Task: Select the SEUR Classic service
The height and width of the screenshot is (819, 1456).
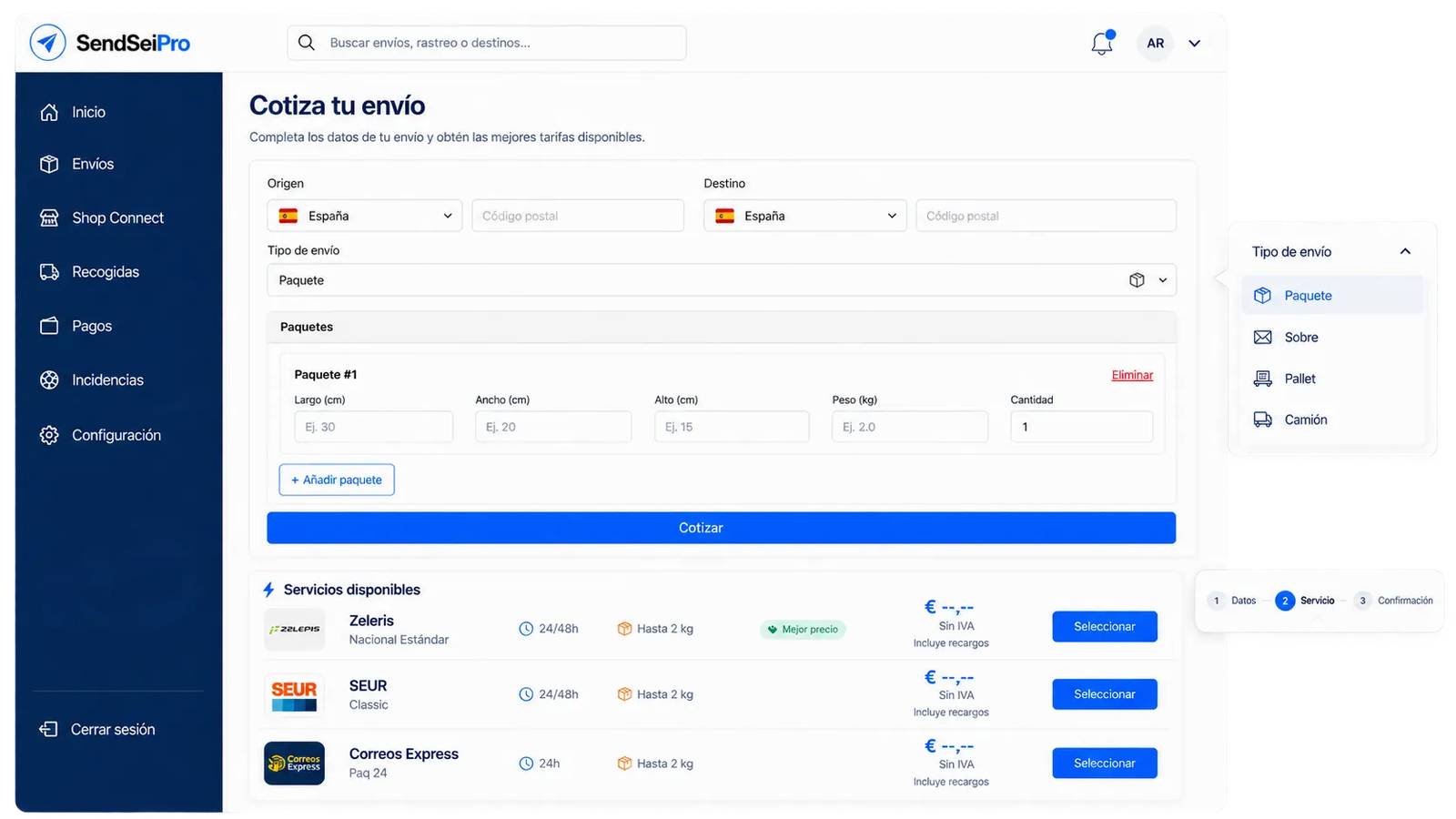Action: pos(1105,694)
